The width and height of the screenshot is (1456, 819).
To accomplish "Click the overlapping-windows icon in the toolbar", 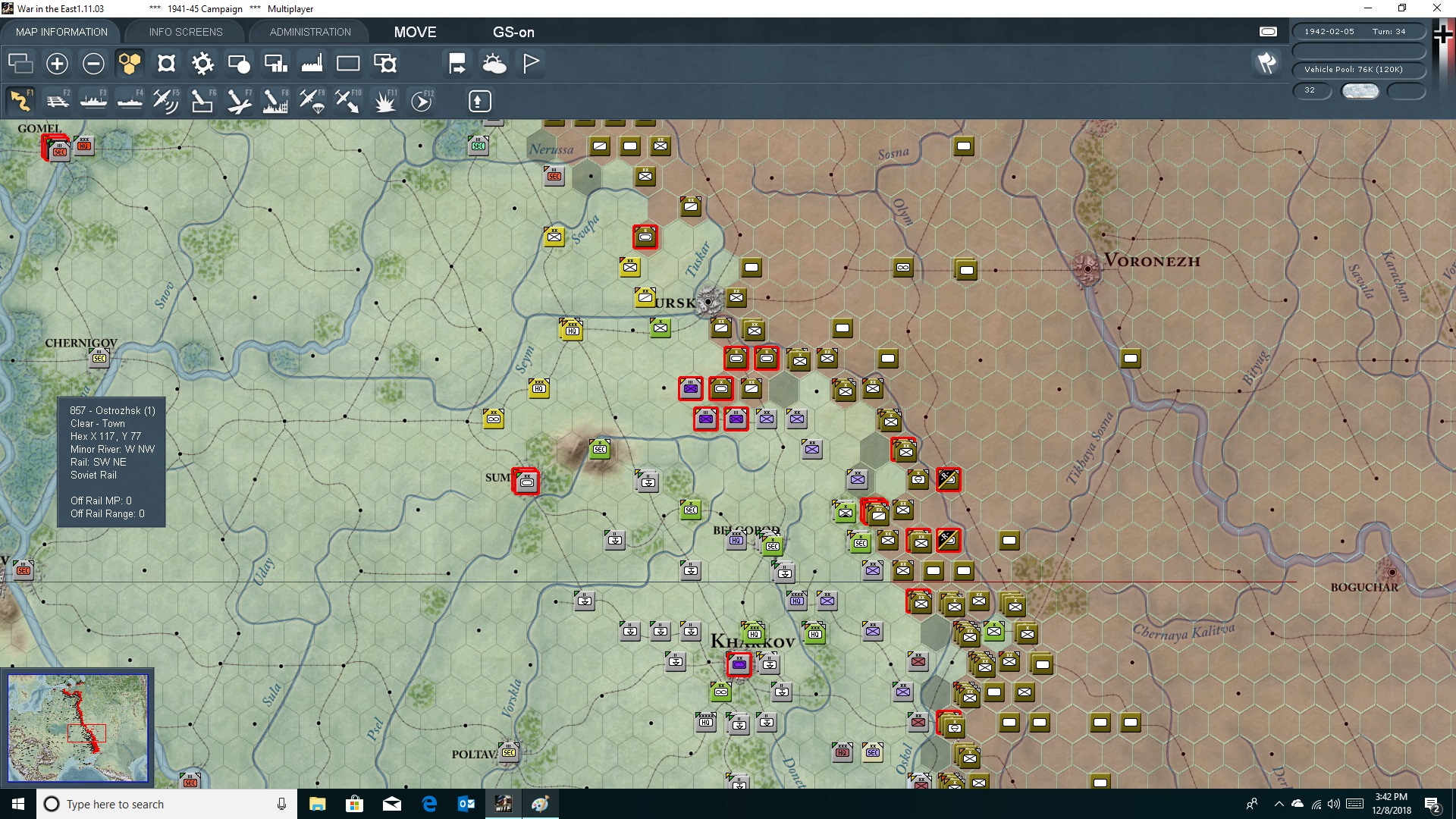I will pyautogui.click(x=20, y=64).
